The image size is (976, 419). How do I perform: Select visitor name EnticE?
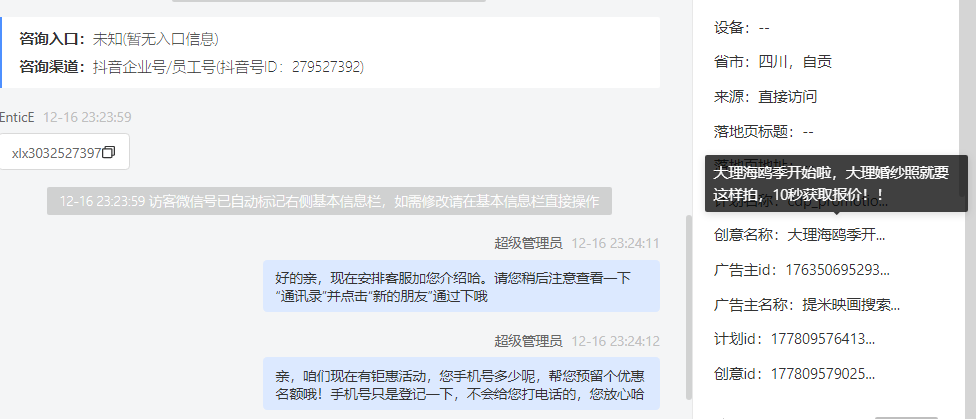point(17,117)
